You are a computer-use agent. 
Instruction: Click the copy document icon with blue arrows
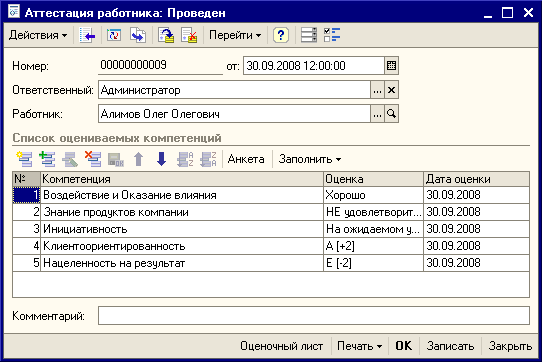[138, 35]
